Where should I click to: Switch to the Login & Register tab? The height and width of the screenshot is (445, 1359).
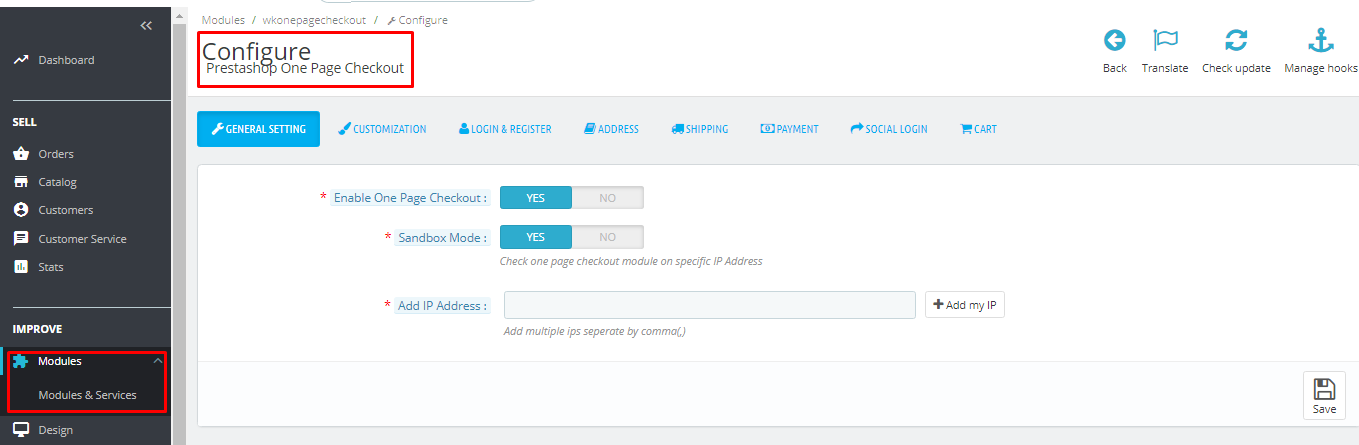505,129
